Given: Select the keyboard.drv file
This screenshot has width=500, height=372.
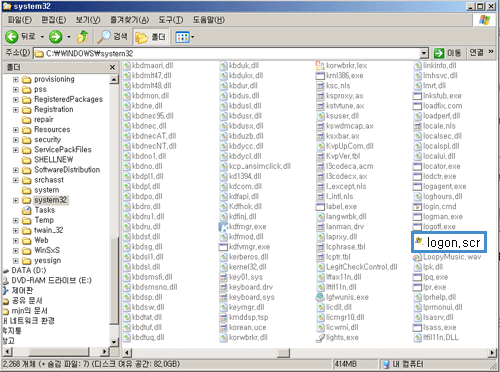Looking at the screenshot, I should coord(251,287).
